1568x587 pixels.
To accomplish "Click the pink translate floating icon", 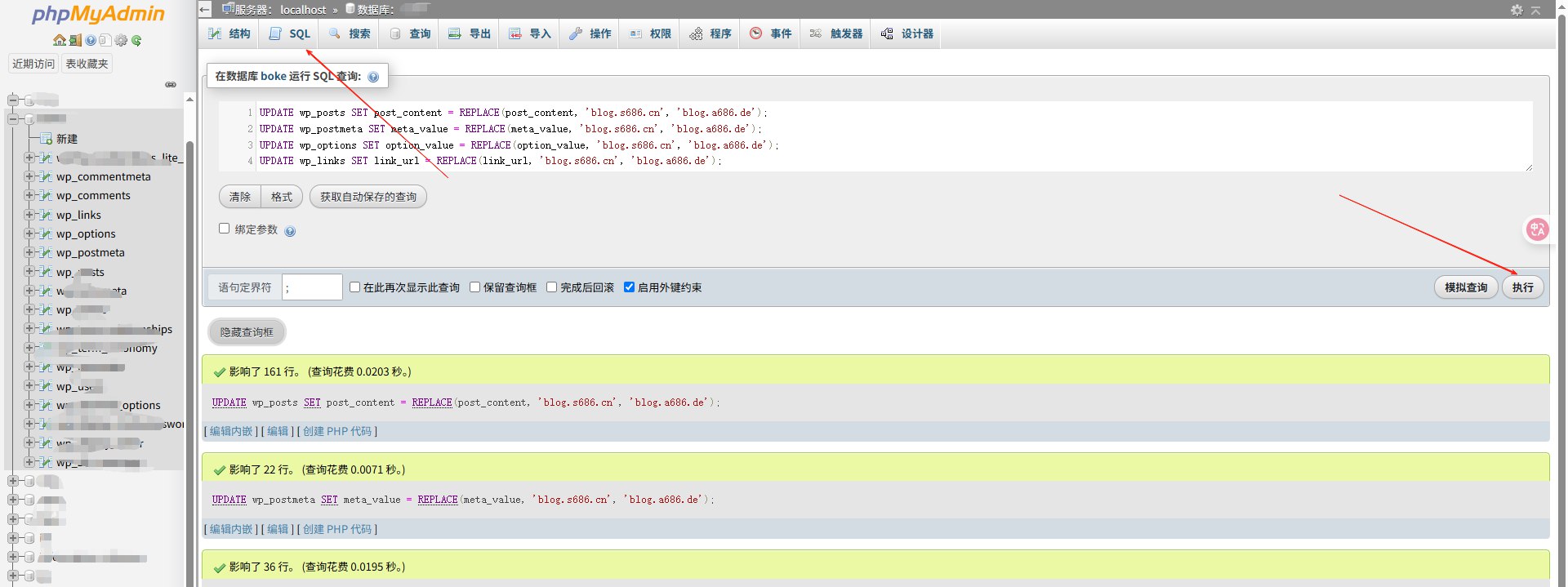I will pos(1537,229).
